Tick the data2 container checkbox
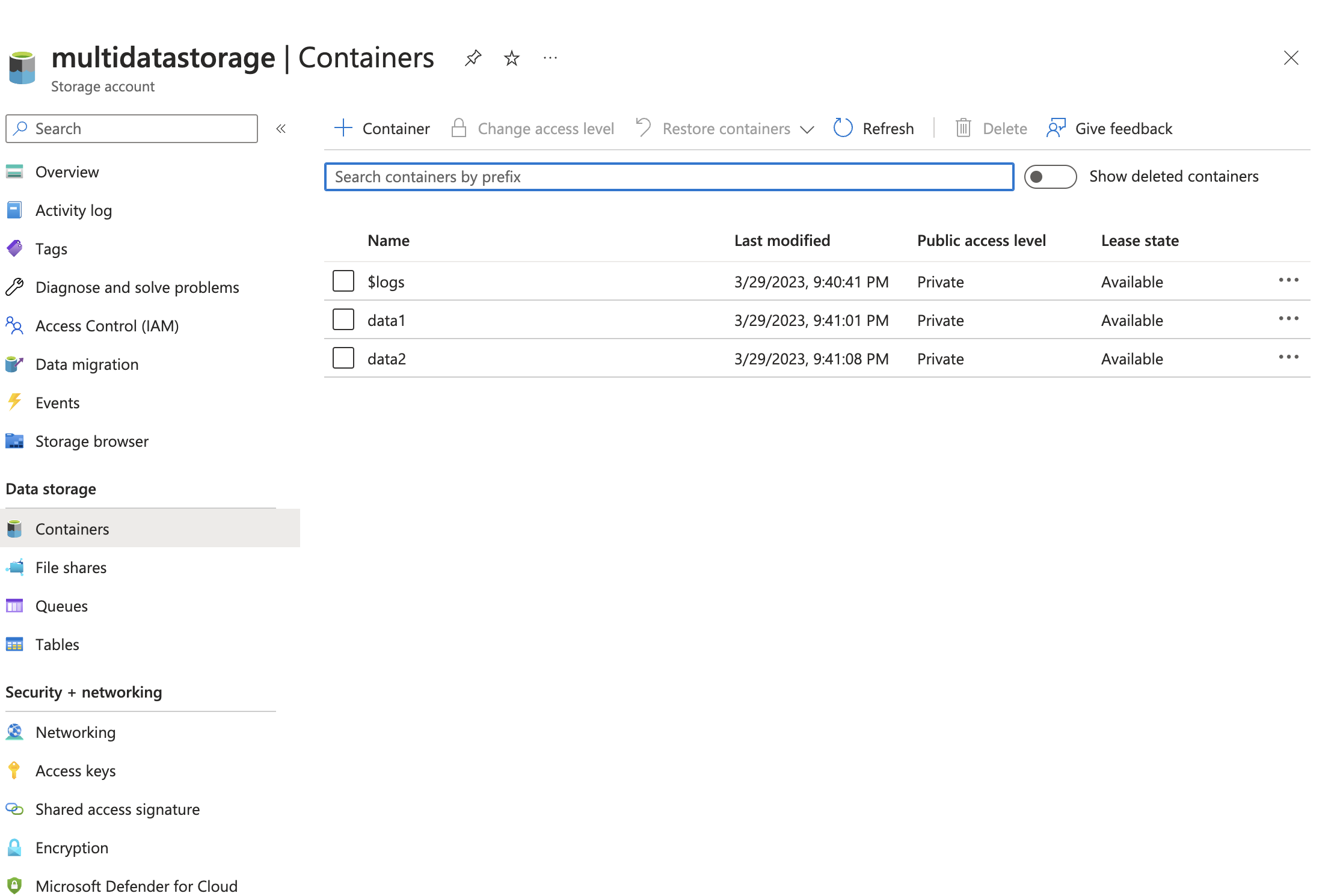This screenshot has width=1334, height=896. click(343, 358)
